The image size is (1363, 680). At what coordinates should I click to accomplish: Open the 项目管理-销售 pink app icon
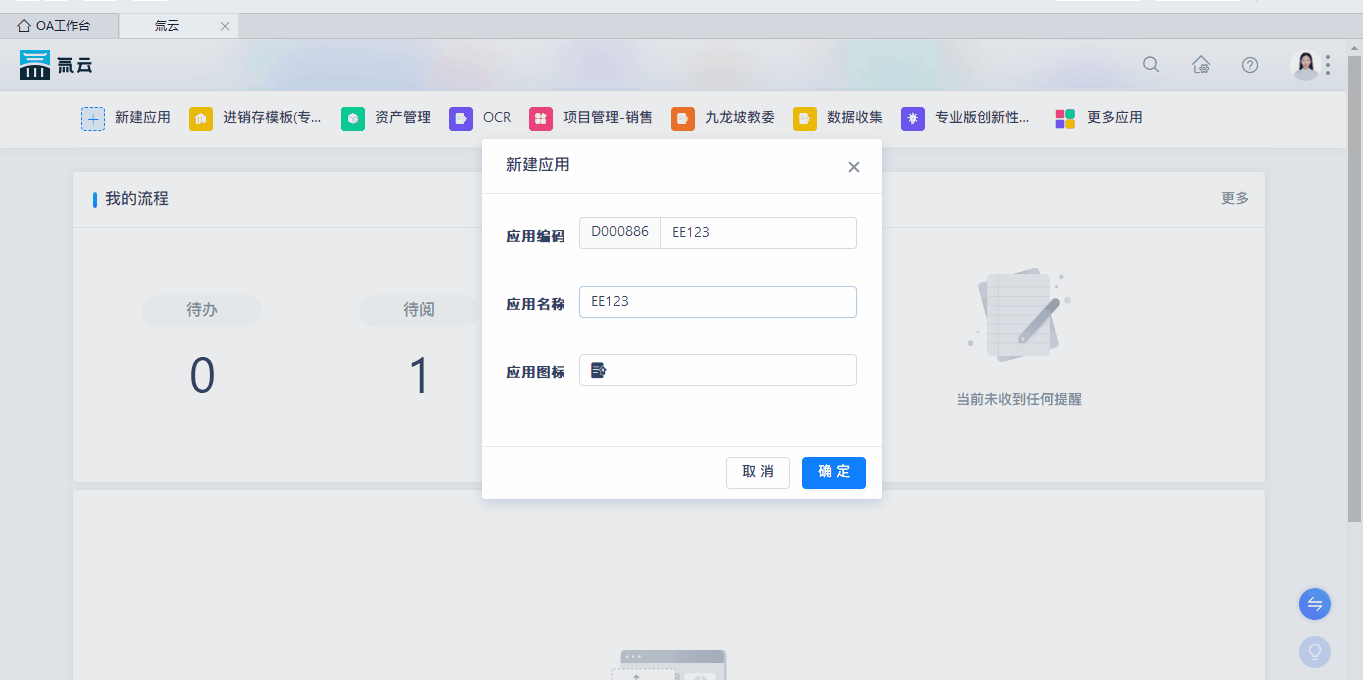point(541,119)
